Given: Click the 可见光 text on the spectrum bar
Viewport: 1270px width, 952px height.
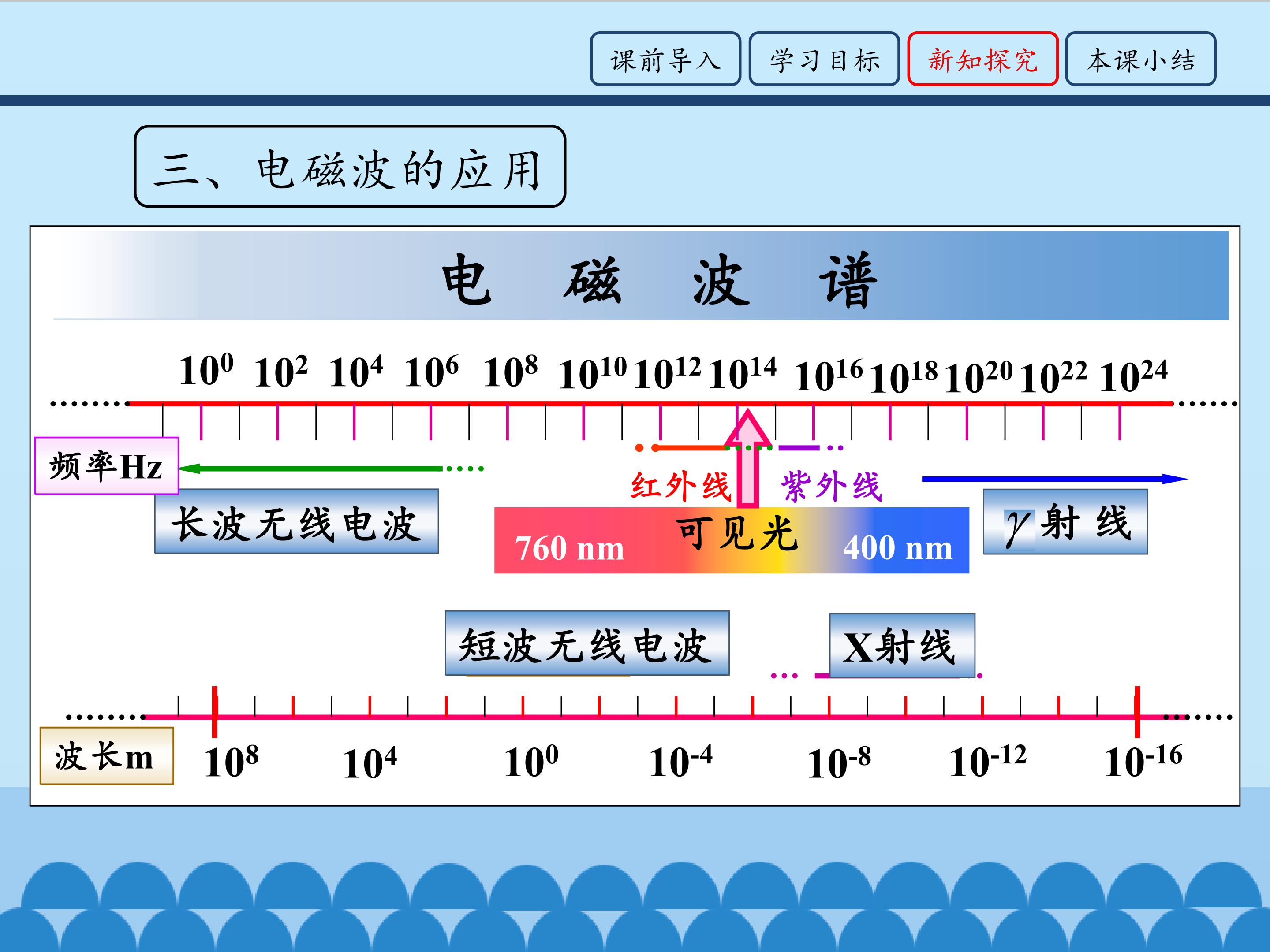Looking at the screenshot, I should 737,533.
